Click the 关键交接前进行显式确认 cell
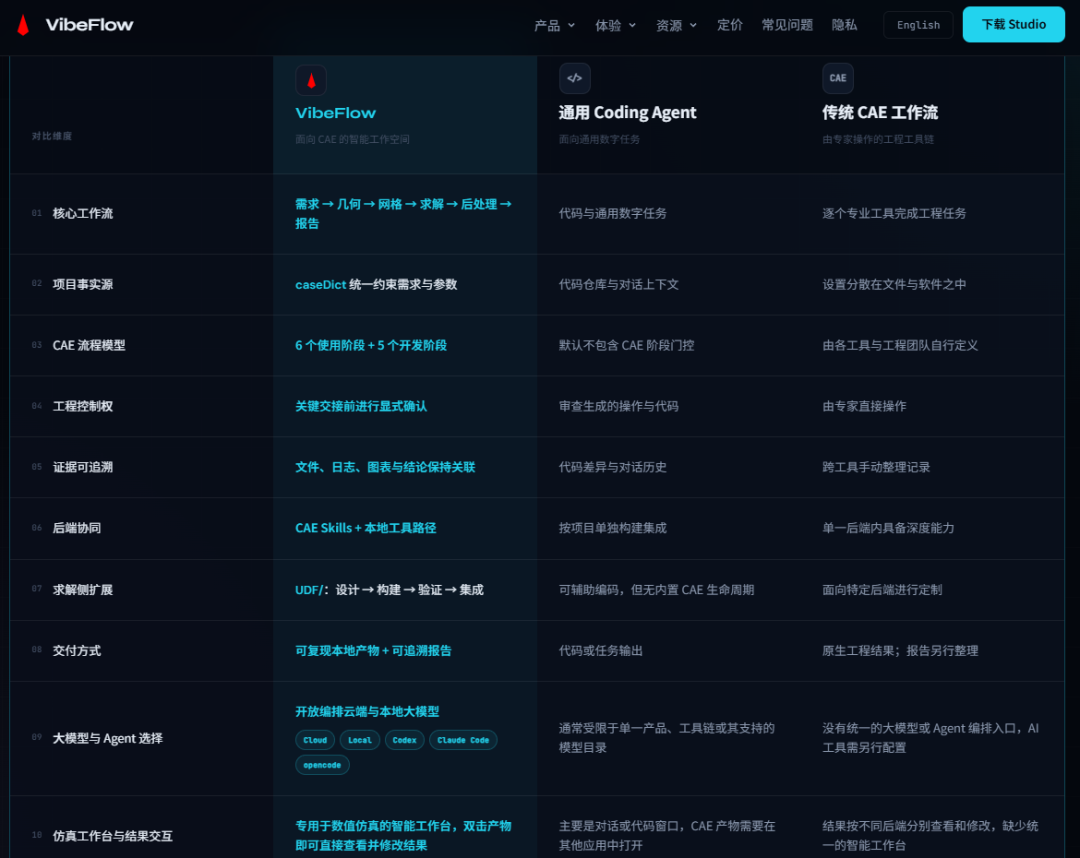 (x=361, y=406)
